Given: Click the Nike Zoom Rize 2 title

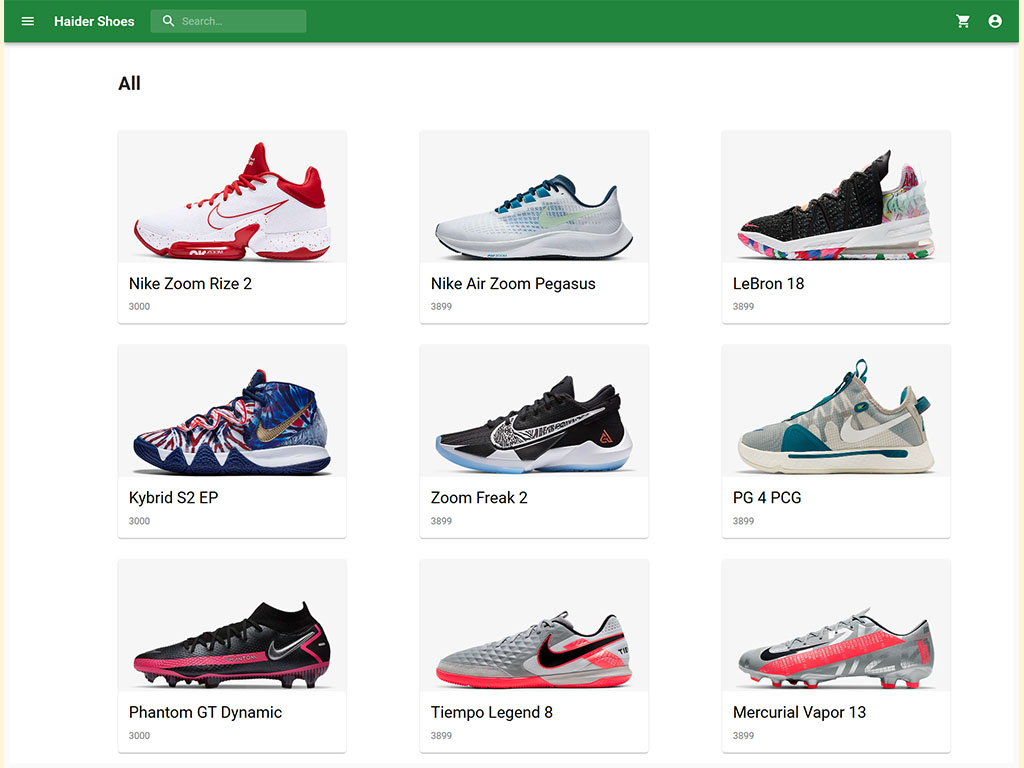Looking at the screenshot, I should 190,283.
